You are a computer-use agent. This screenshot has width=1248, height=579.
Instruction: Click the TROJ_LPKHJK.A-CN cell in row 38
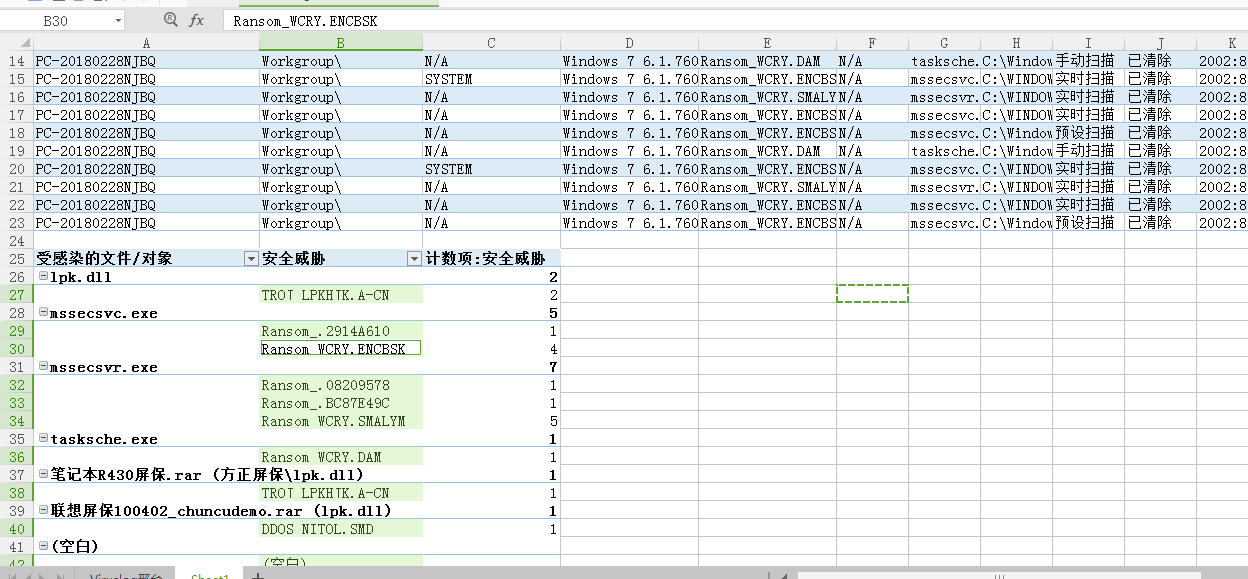tap(341, 493)
